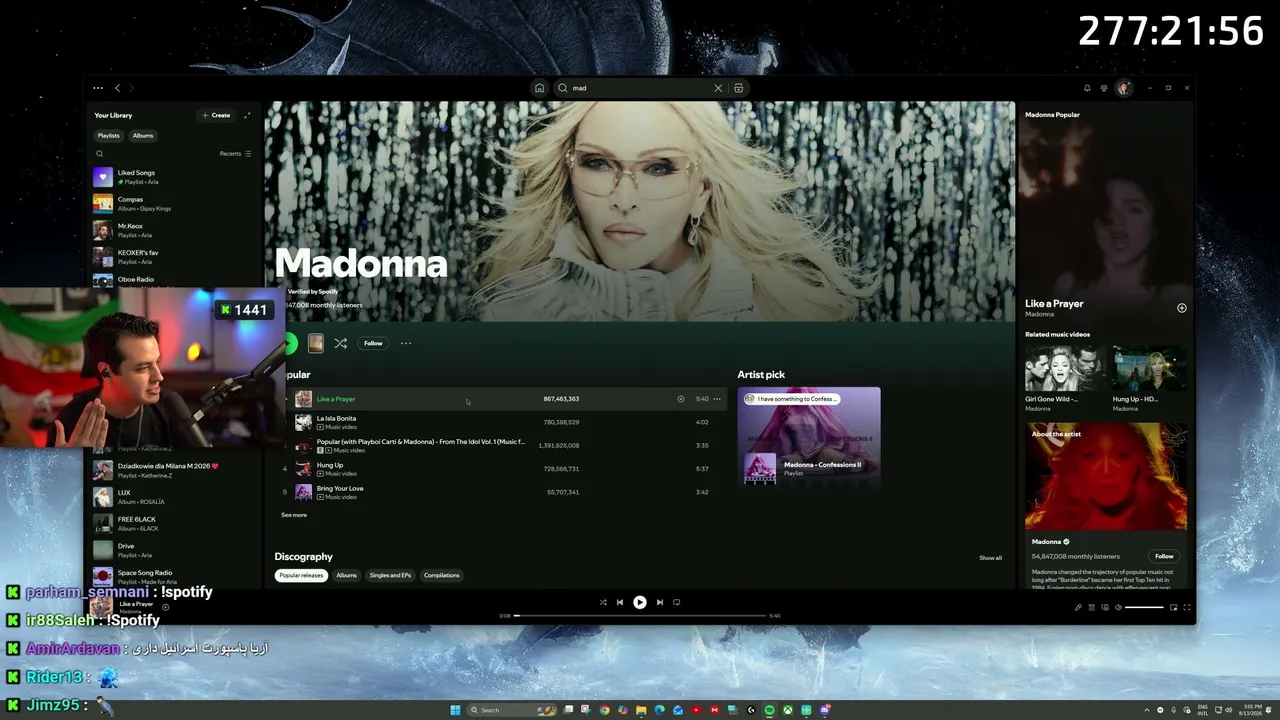Screen dimensions: 1280x720
Task: Open the FREE 6LACK album
Action: (174, 524)
